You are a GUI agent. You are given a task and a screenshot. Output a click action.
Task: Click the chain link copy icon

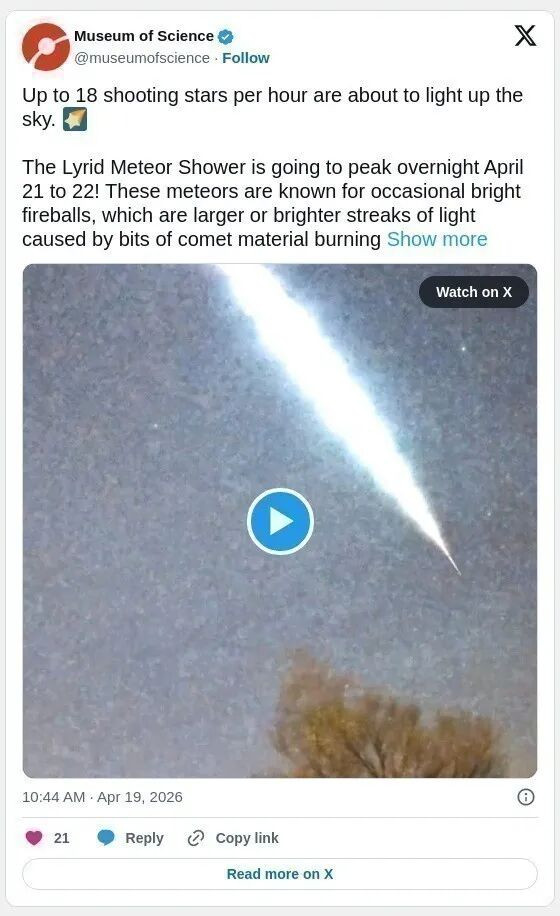(x=195, y=838)
